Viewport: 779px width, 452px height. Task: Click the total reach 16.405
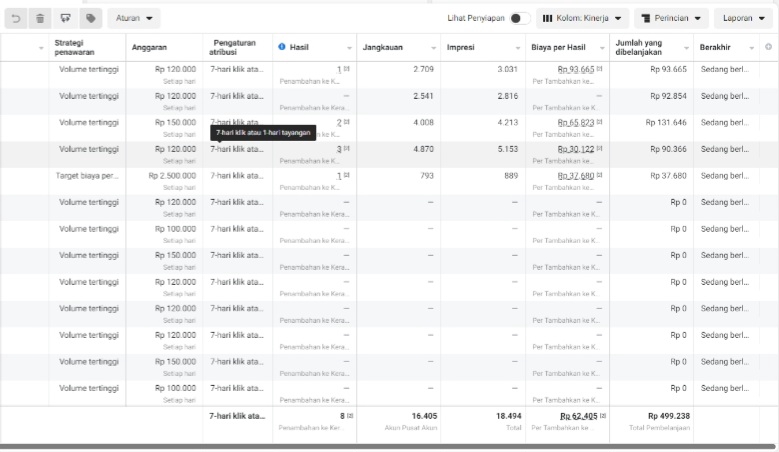click(424, 416)
